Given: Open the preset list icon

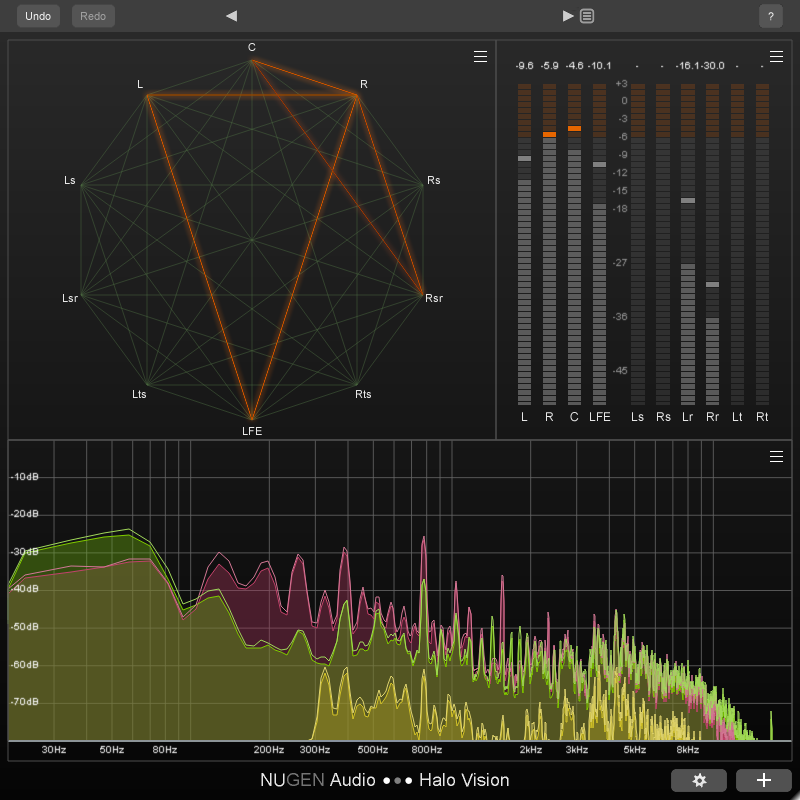Looking at the screenshot, I should click(587, 16).
